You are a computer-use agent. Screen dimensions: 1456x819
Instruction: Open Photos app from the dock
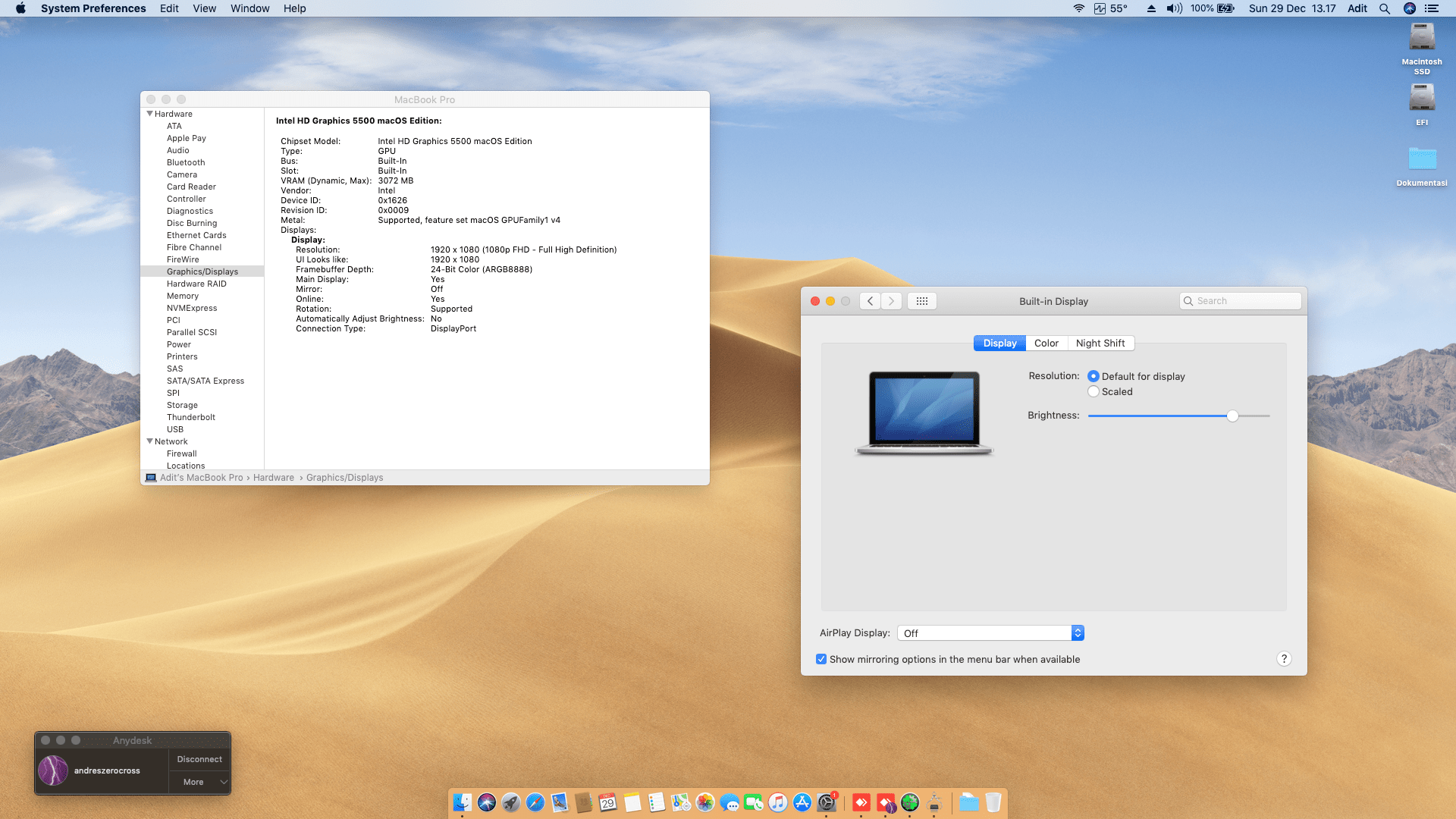(705, 802)
